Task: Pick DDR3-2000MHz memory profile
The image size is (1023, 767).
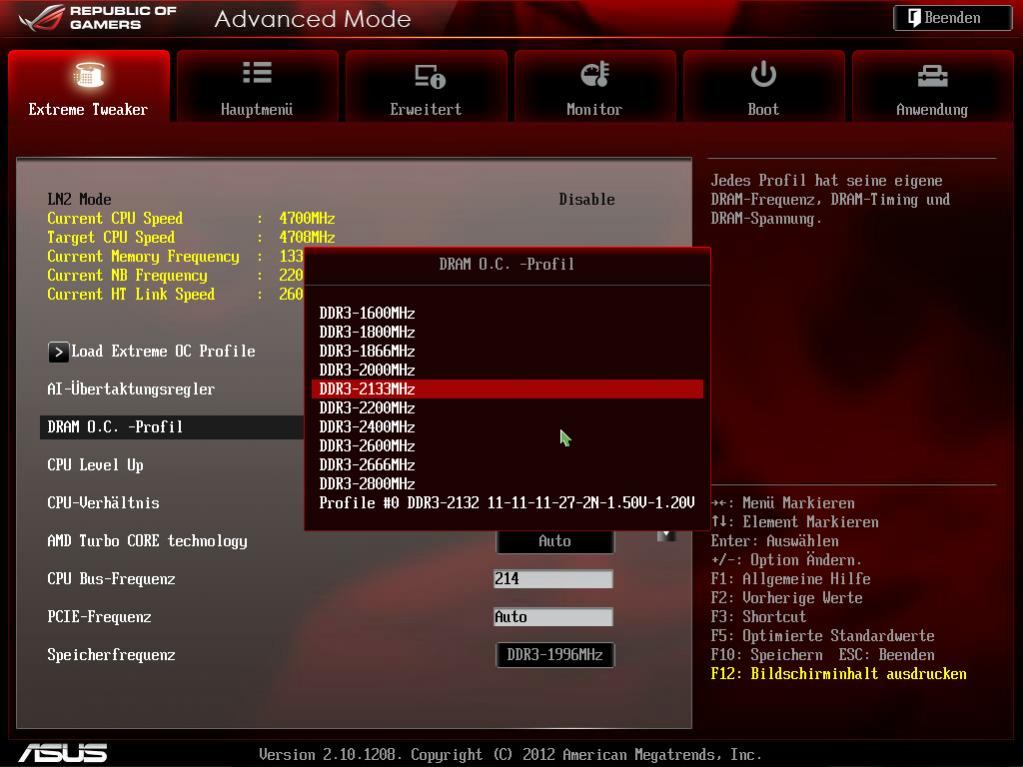Action: coord(507,370)
